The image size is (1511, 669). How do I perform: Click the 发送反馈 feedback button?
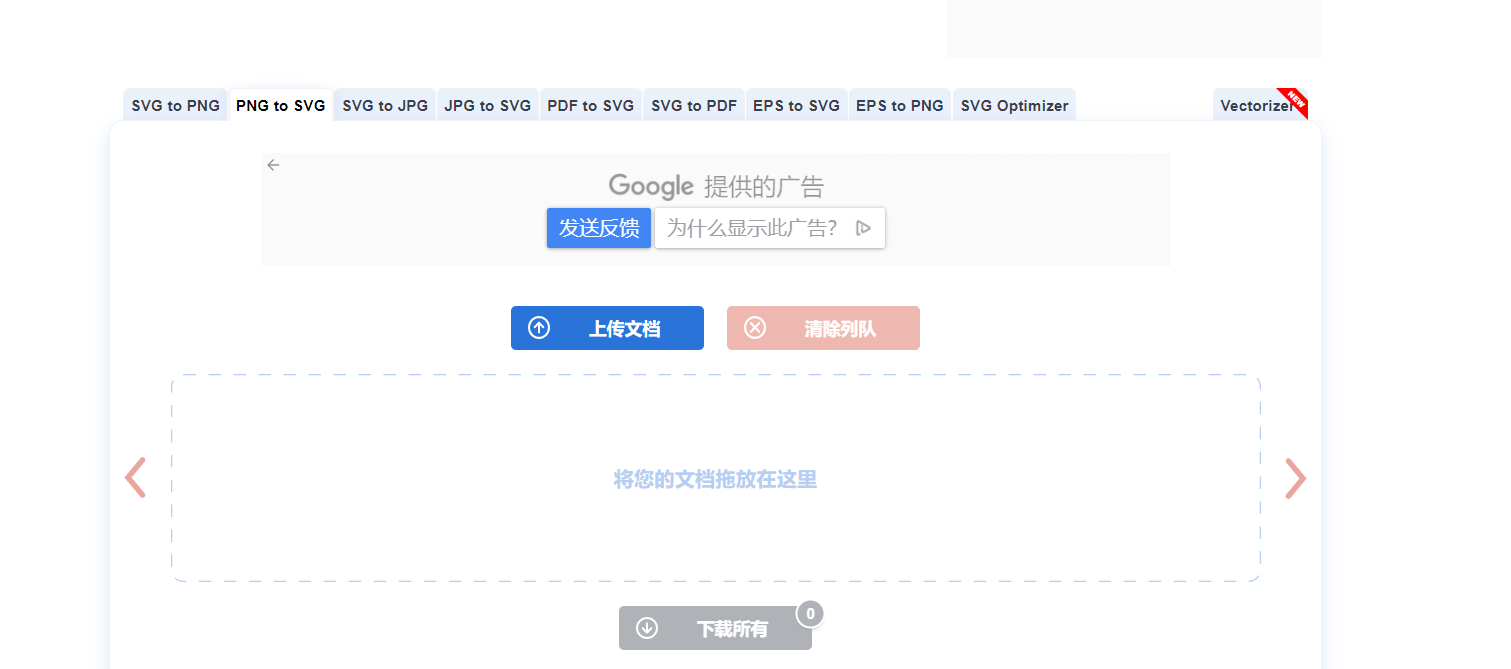click(x=598, y=227)
